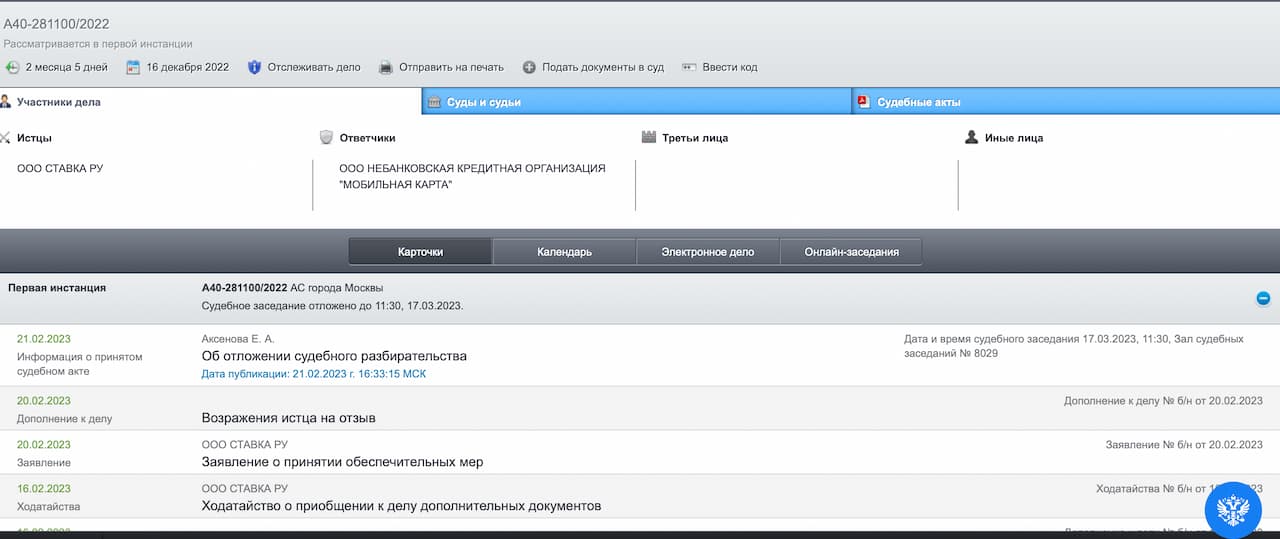
Task: Switch to the Участники дела tab
Action: (x=58, y=102)
